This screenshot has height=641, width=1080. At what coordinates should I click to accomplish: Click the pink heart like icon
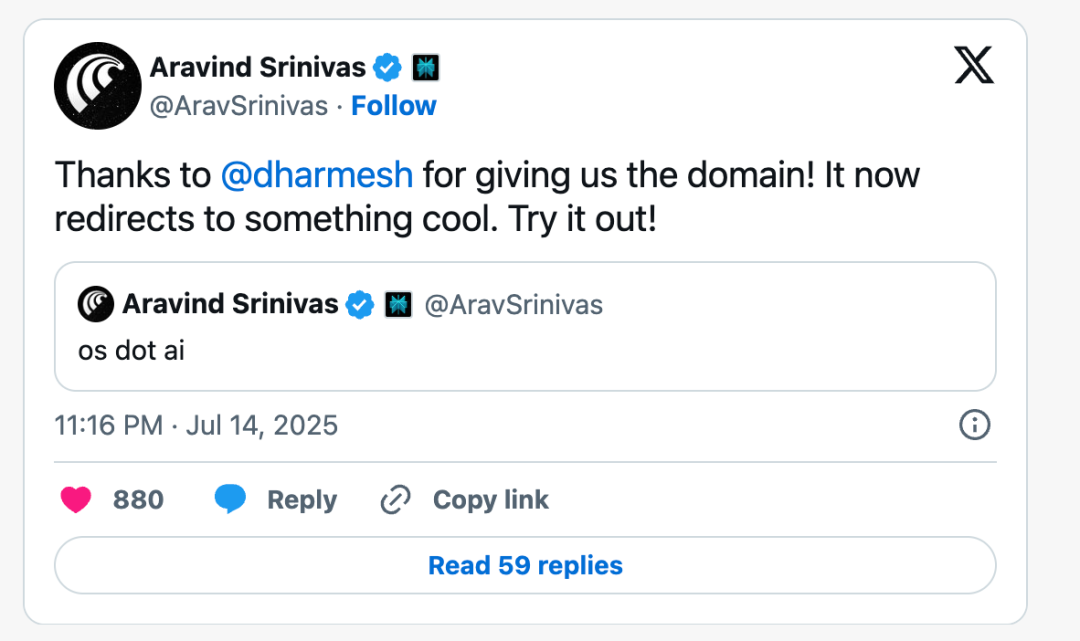tap(76, 499)
